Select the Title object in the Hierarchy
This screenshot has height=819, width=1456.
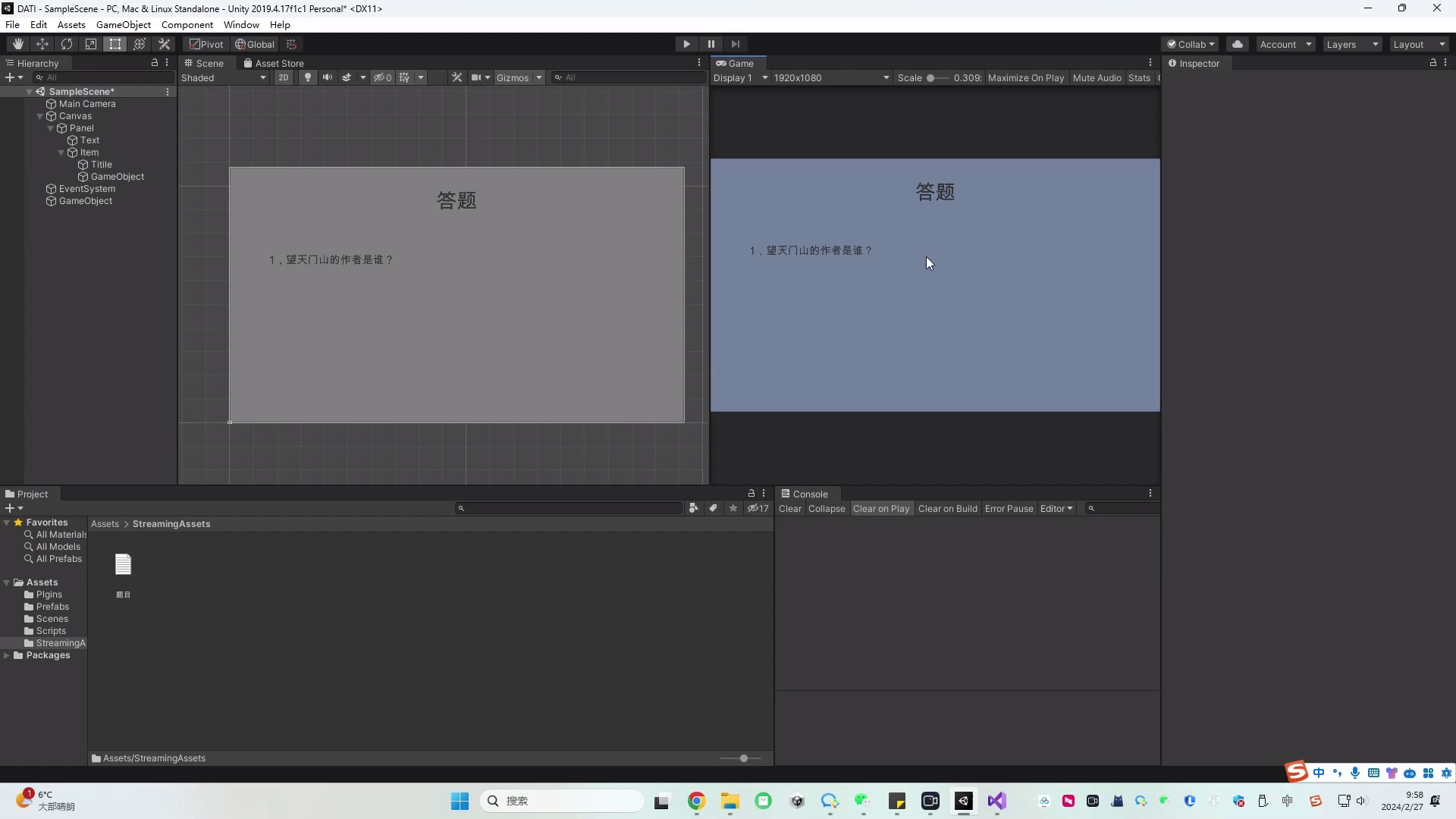coord(99,164)
